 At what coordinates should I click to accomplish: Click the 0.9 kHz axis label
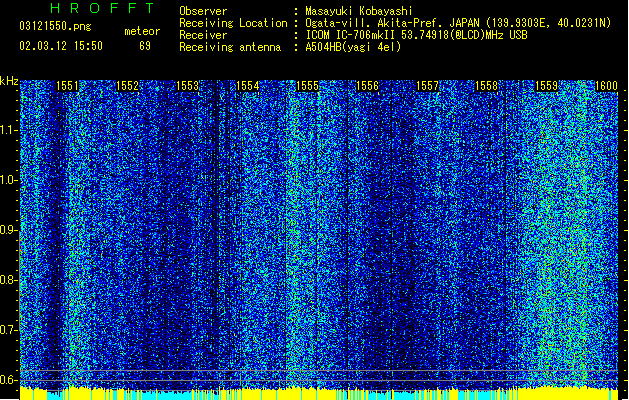(x=9, y=230)
